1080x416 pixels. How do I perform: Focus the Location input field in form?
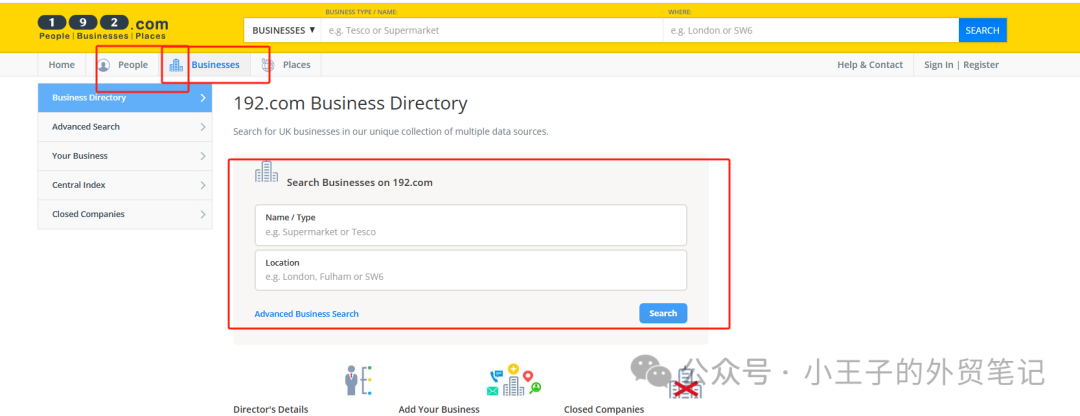pos(471,270)
